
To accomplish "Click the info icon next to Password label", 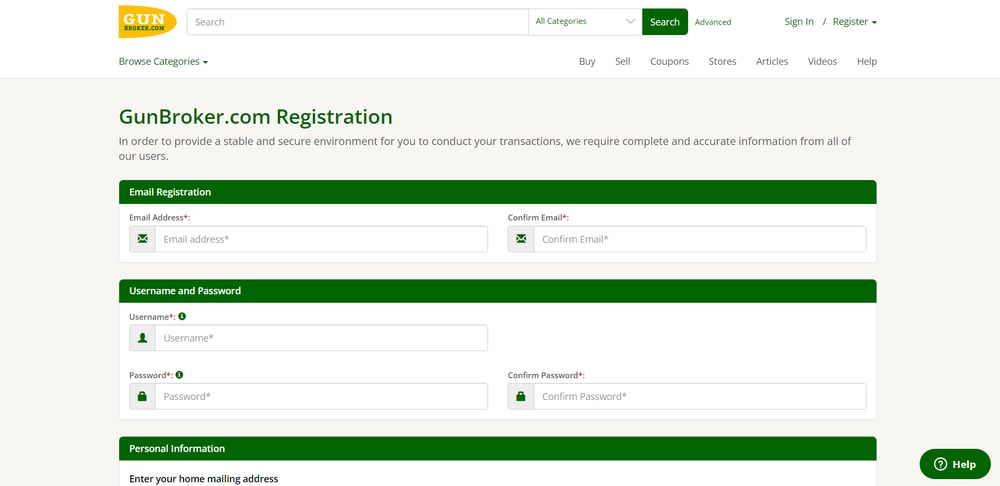I will (x=179, y=376).
